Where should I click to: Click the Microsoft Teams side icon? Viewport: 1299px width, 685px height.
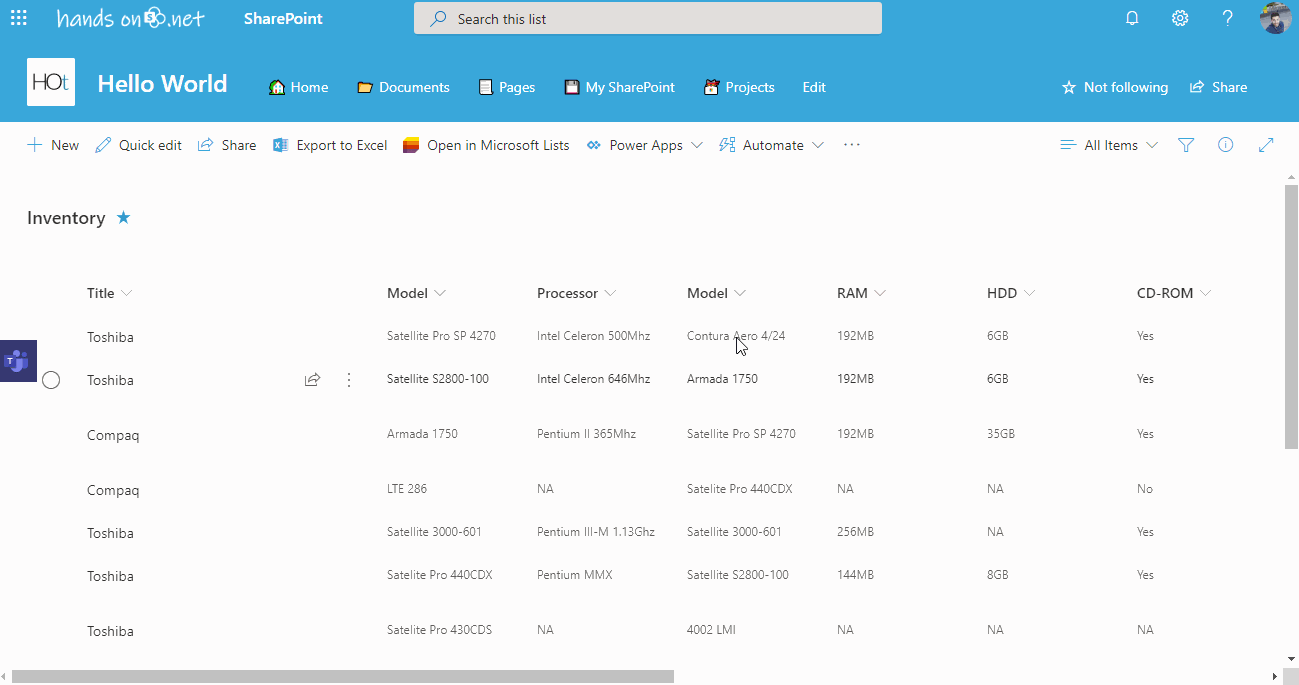[x=17, y=360]
